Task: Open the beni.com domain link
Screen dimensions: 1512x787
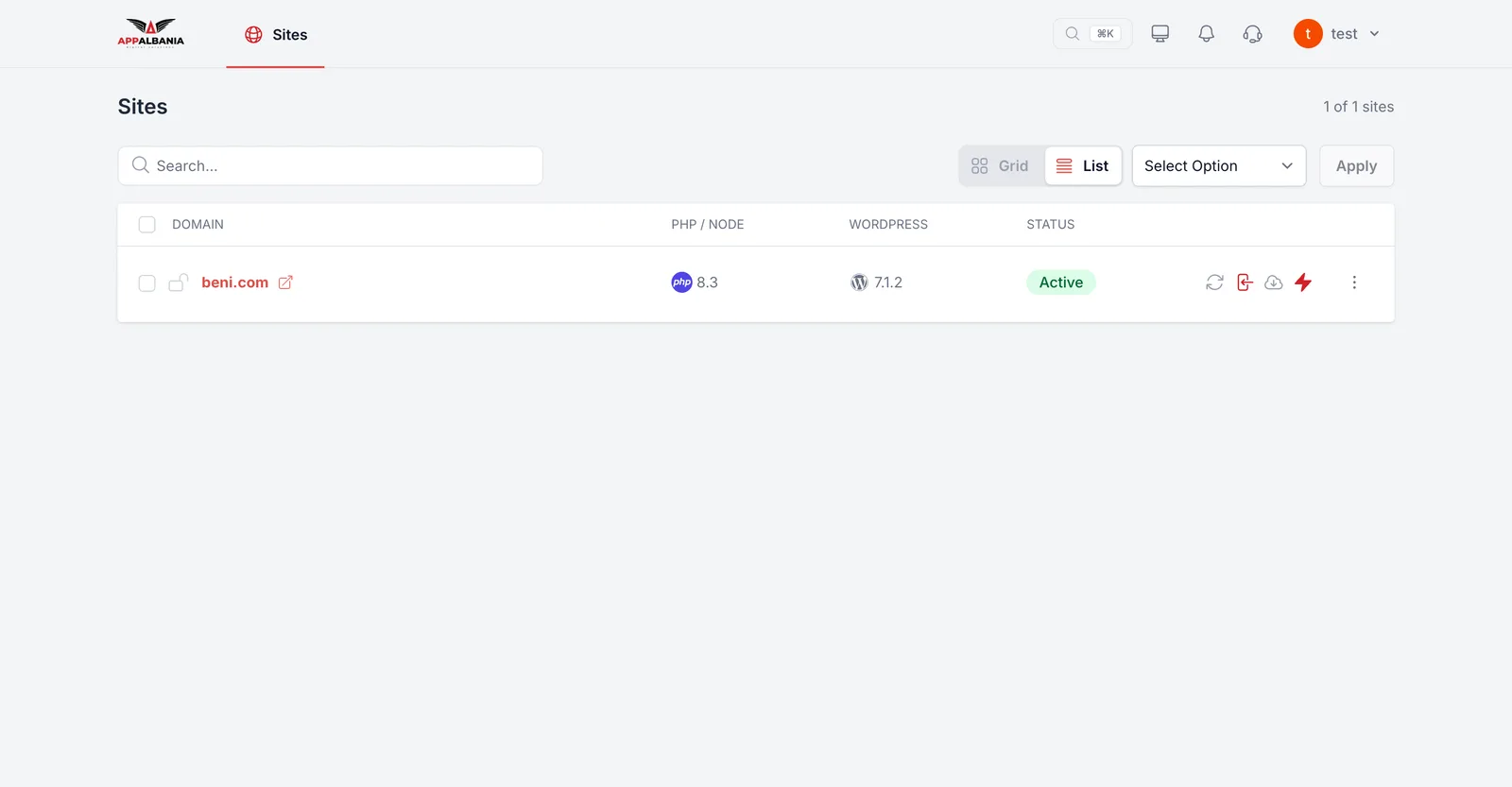Action: [x=234, y=282]
